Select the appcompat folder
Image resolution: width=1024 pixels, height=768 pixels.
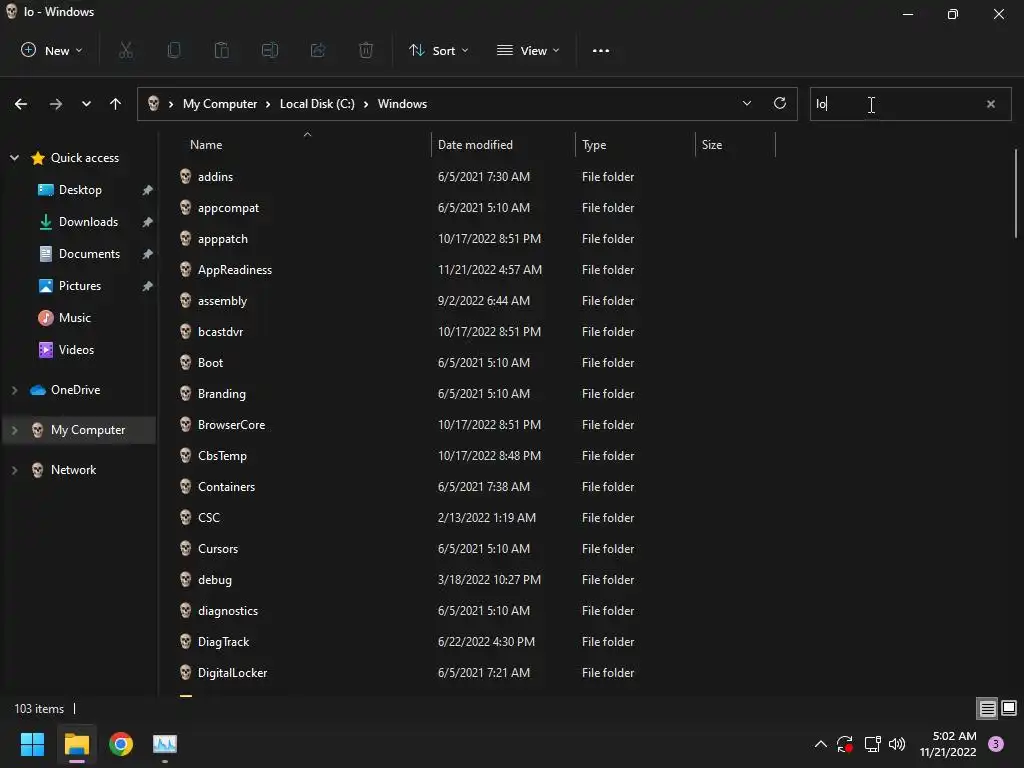(228, 208)
